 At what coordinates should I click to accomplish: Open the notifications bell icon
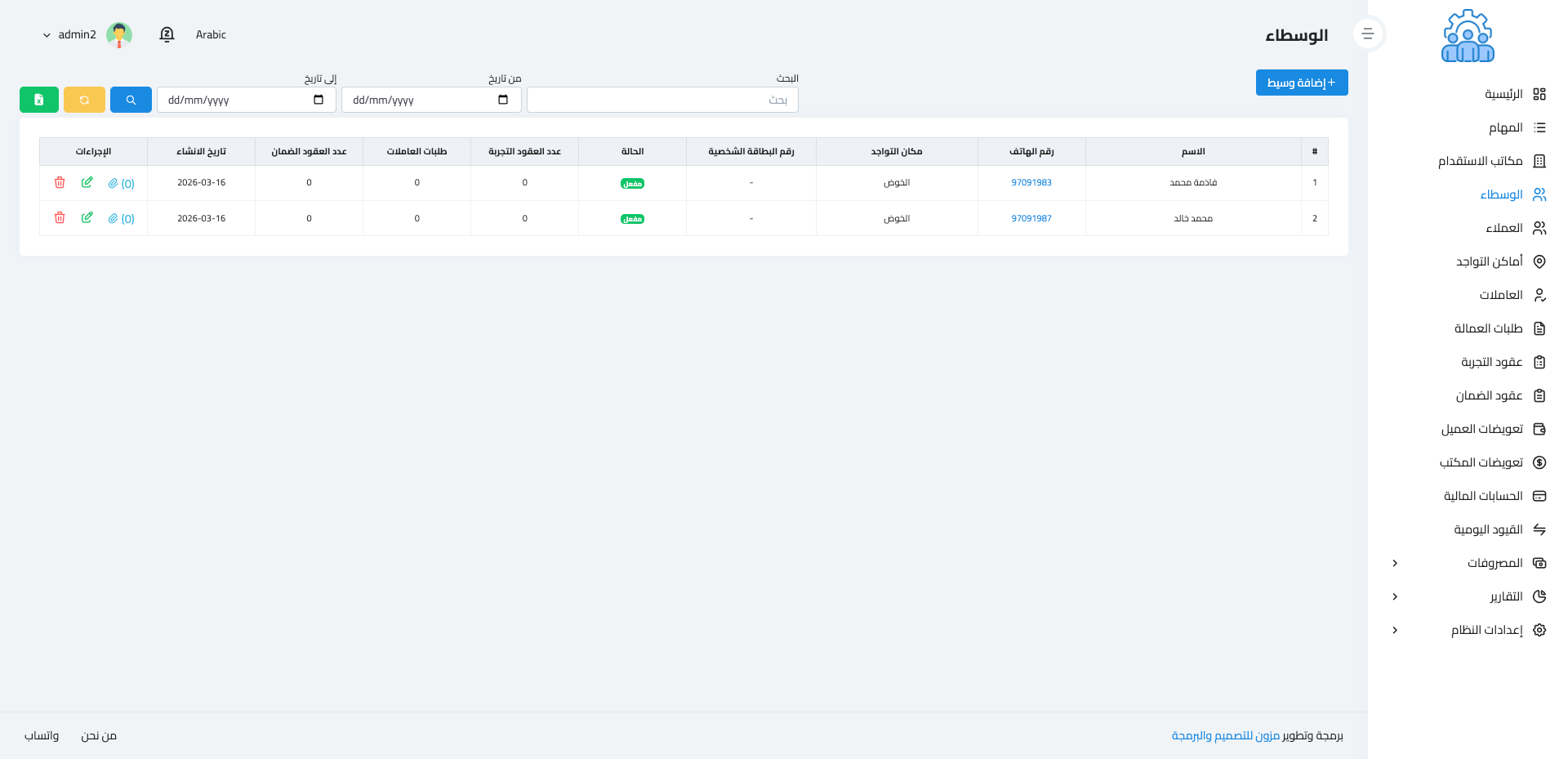pyautogui.click(x=167, y=34)
